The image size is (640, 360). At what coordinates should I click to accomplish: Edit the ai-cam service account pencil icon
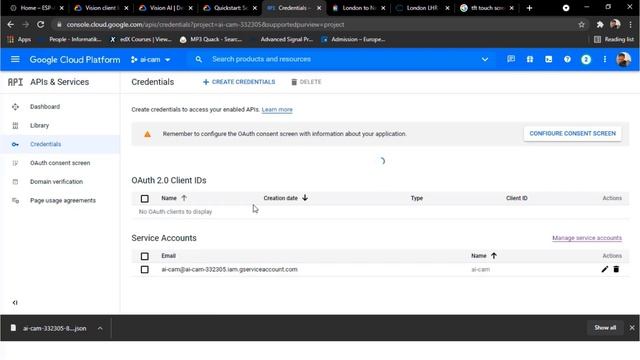click(604, 269)
